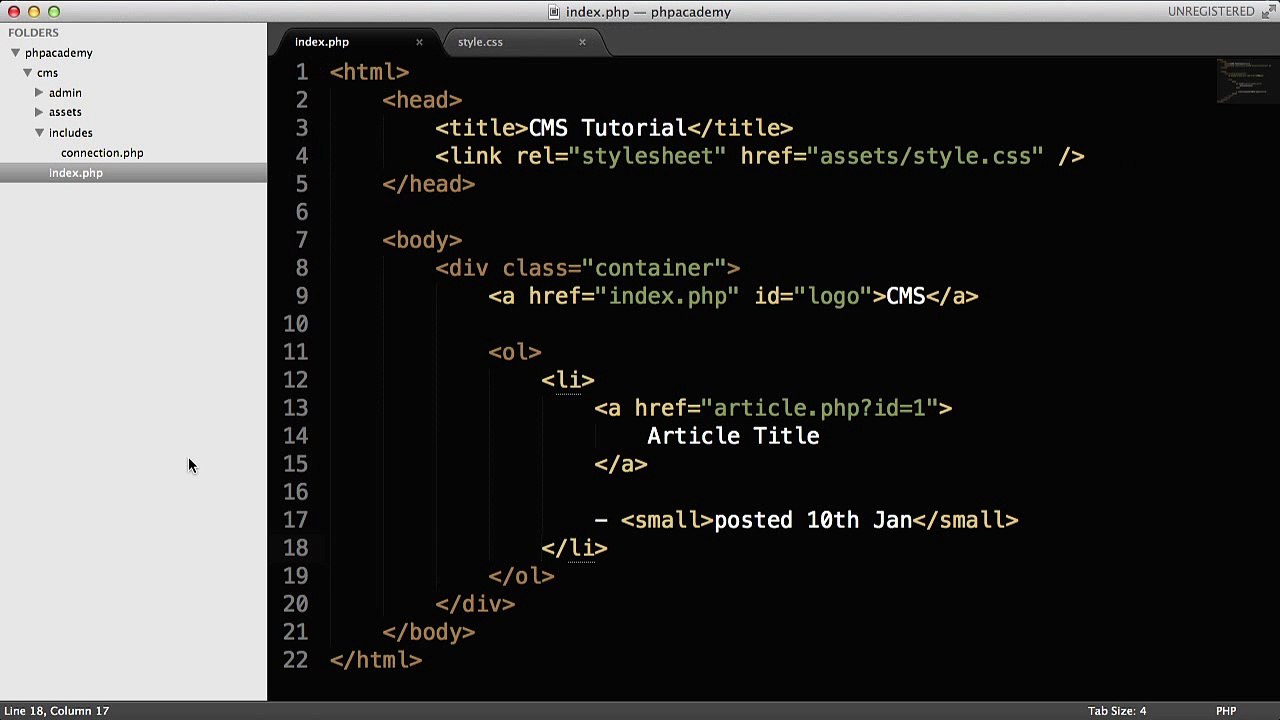1280x720 pixels.
Task: Switch to the style.css tab
Action: coord(480,42)
